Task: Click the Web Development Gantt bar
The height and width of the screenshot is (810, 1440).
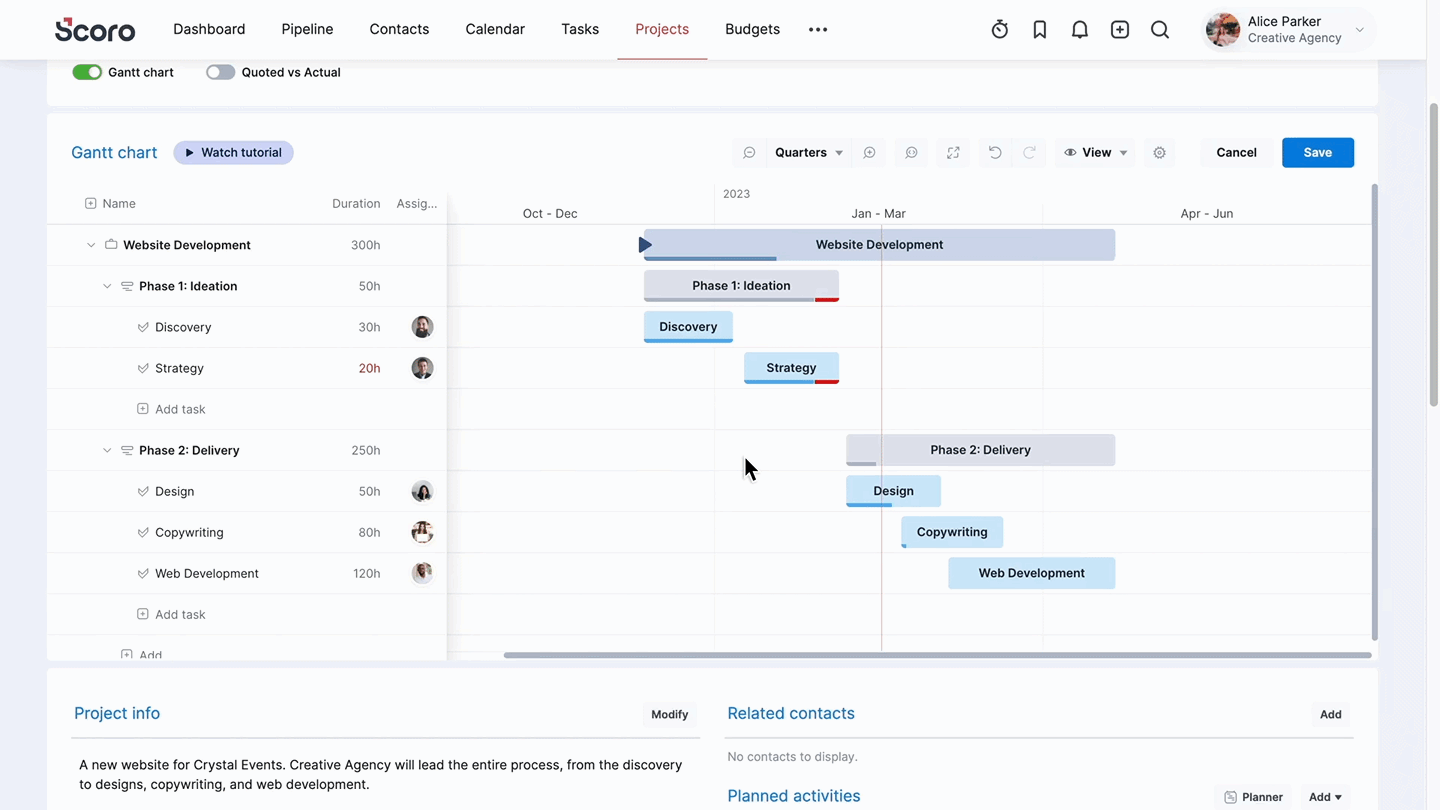Action: point(1031,573)
